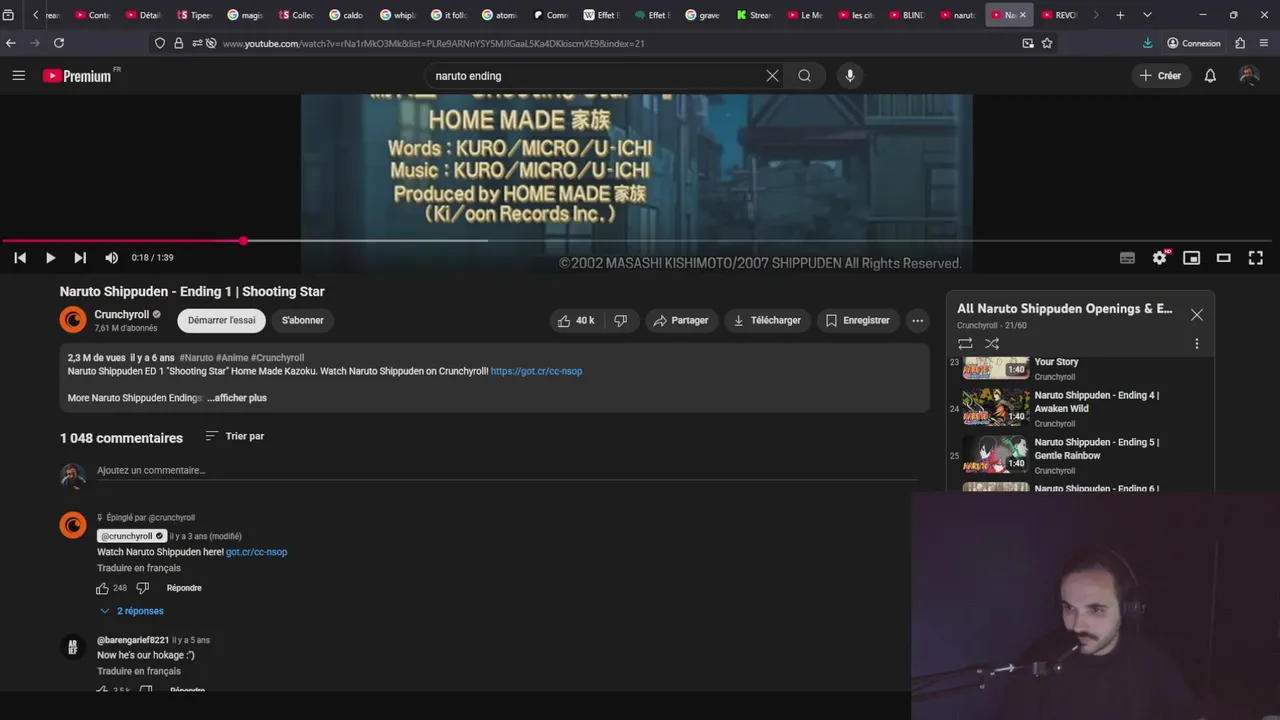Like the video with 40 k
This screenshot has width=1280, height=720.
[x=576, y=320]
